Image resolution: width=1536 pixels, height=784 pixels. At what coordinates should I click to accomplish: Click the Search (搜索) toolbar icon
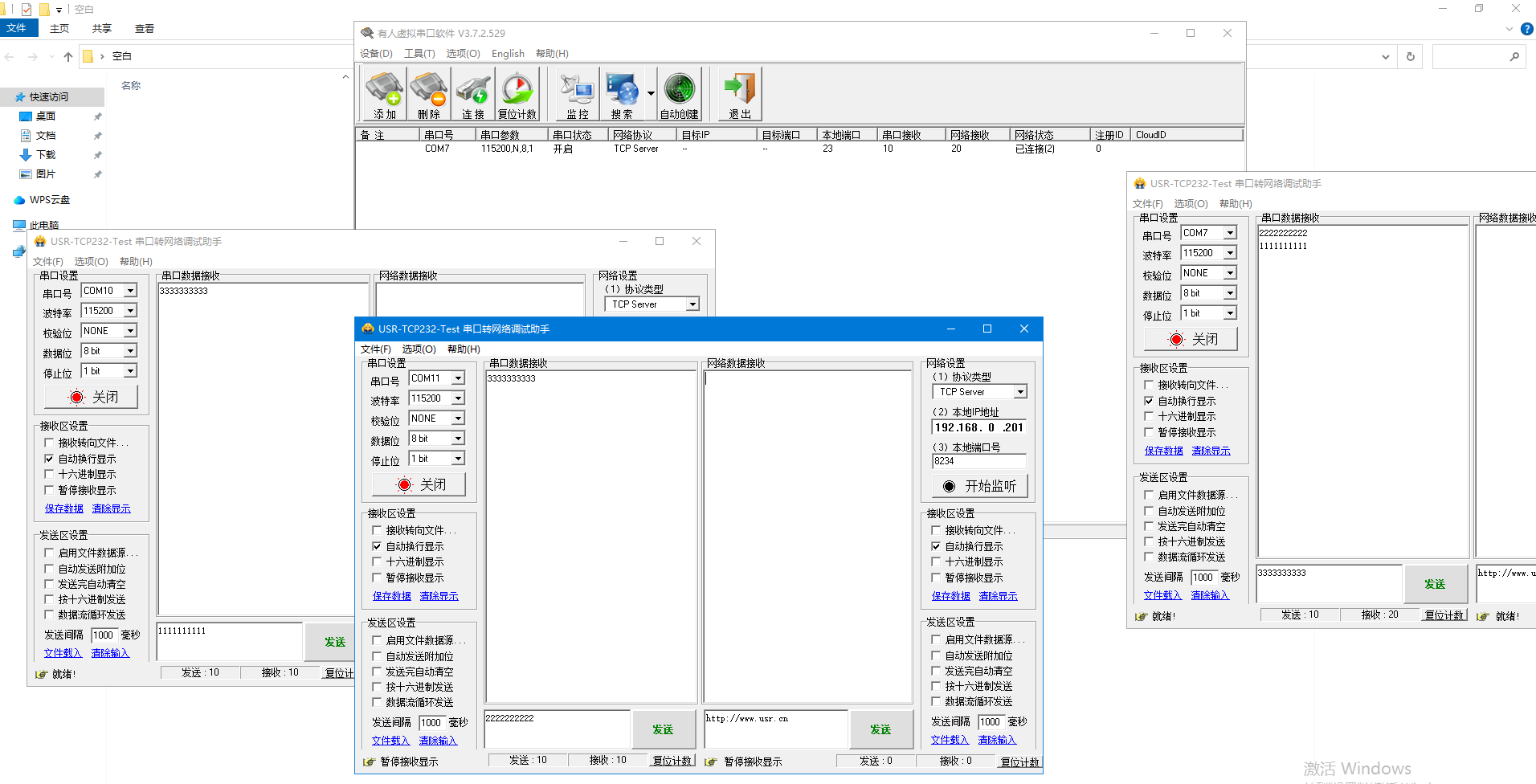(622, 95)
